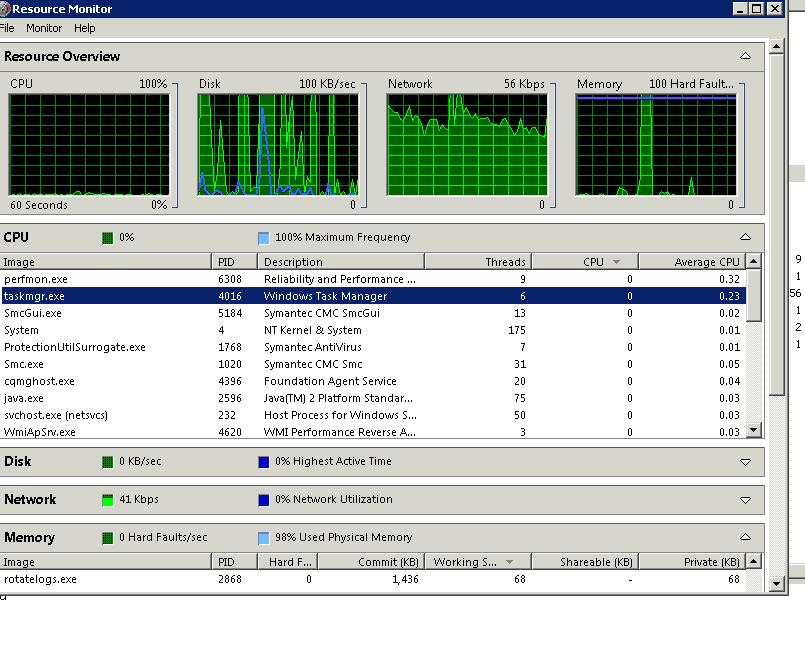805x669 pixels.
Task: Maximize the Resource Monitor window
Action: pos(757,9)
